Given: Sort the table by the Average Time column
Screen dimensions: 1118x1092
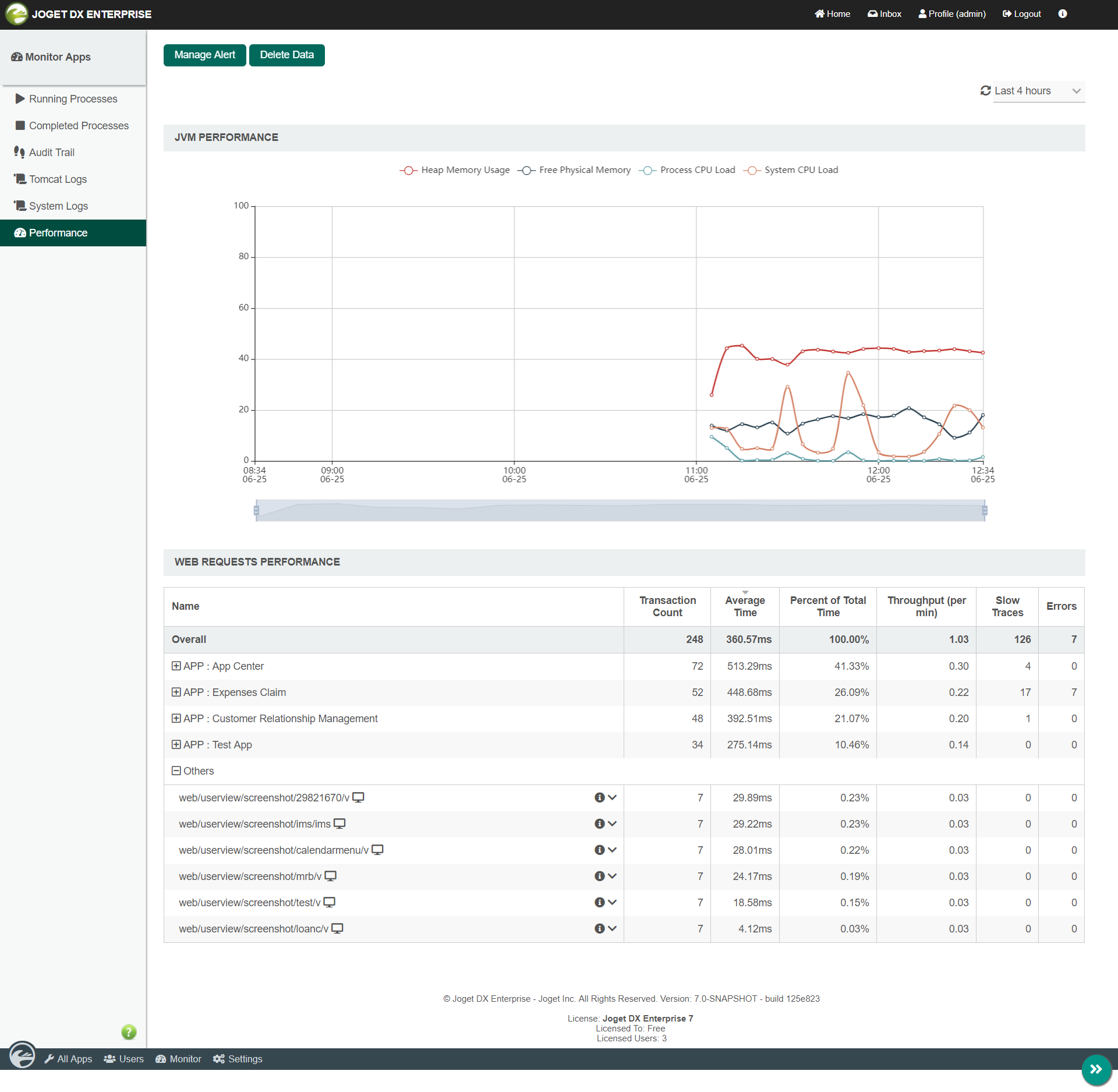Looking at the screenshot, I should coord(745,606).
